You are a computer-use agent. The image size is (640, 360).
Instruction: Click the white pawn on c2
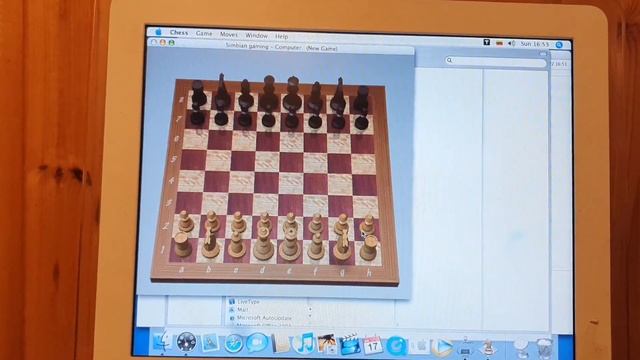pos(238,222)
